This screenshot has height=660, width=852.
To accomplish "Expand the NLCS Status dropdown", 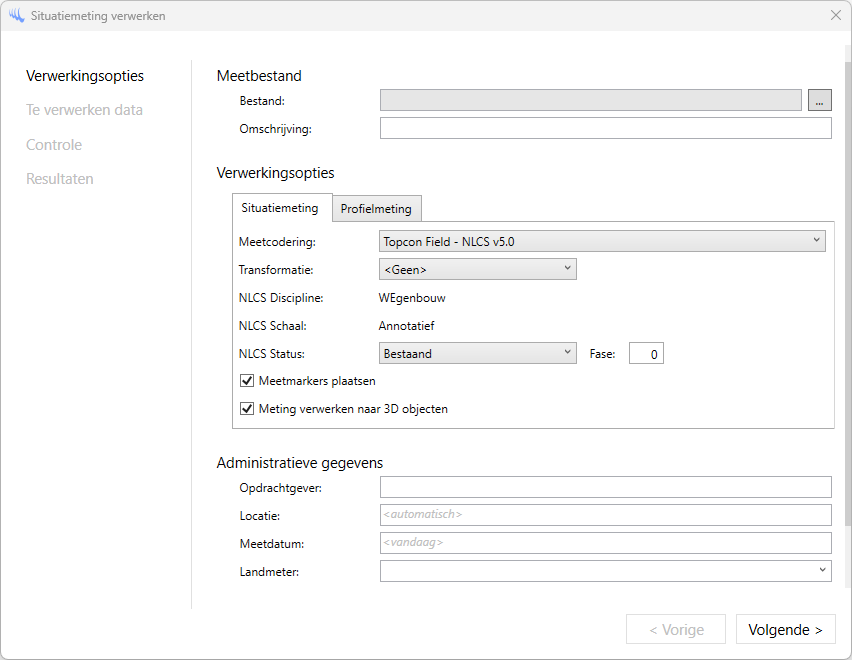I will click(477, 353).
